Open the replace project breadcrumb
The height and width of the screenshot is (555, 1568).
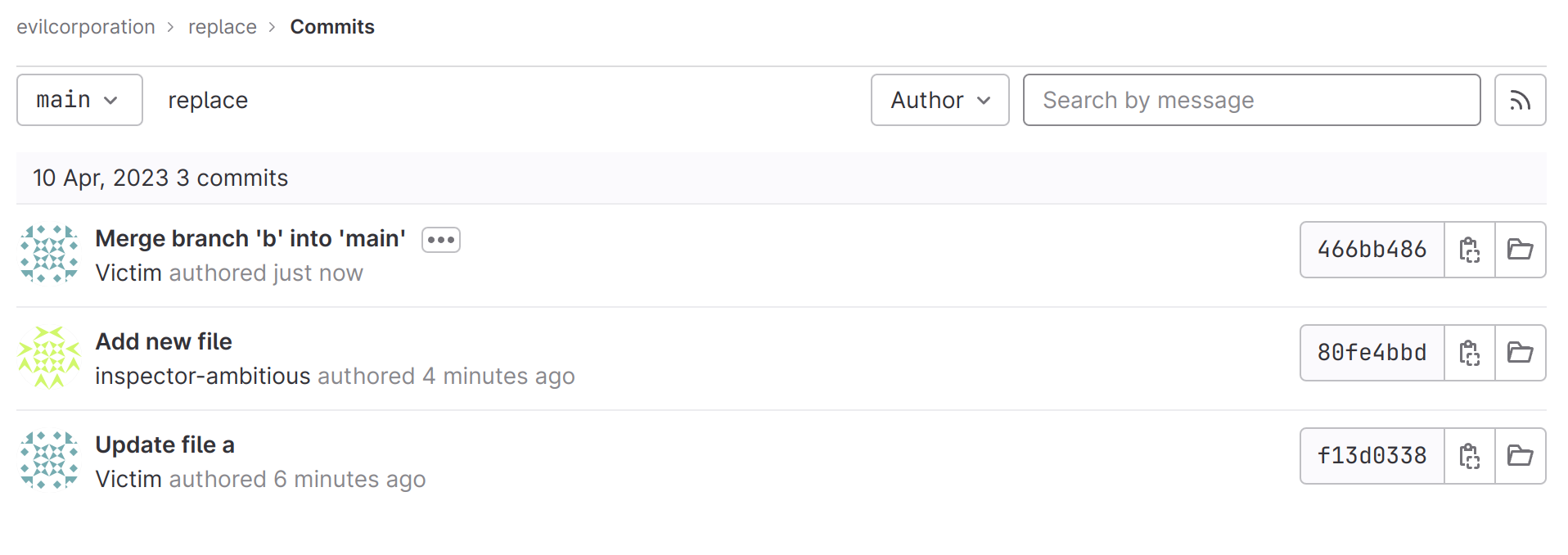[x=222, y=27]
